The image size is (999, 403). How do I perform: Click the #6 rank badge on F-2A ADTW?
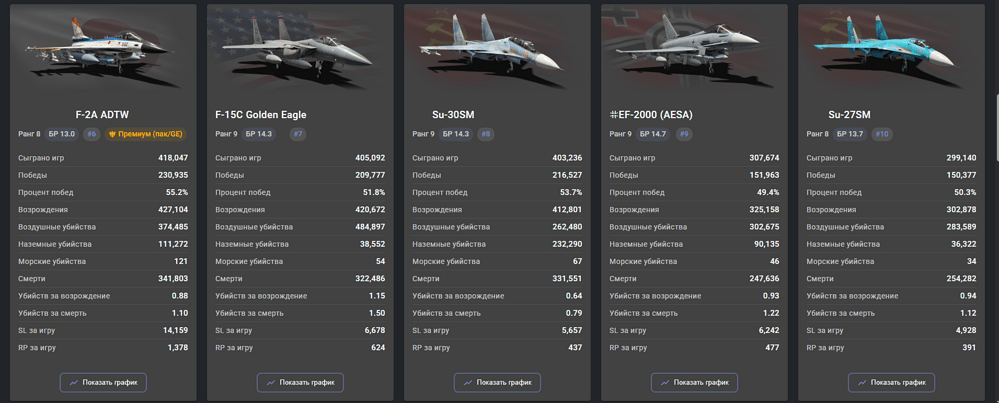(x=92, y=134)
